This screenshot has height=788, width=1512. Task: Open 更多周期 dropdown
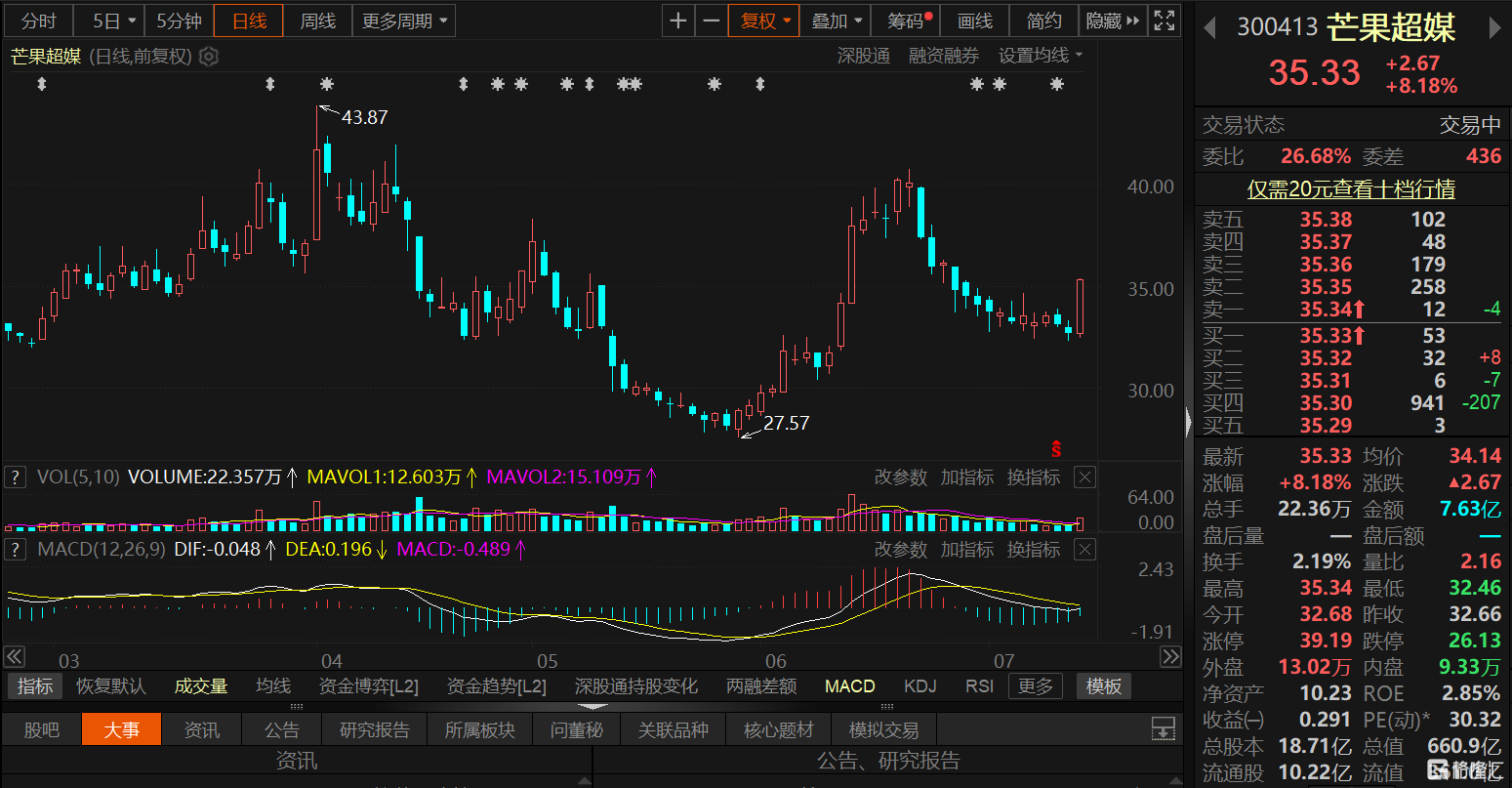(404, 21)
